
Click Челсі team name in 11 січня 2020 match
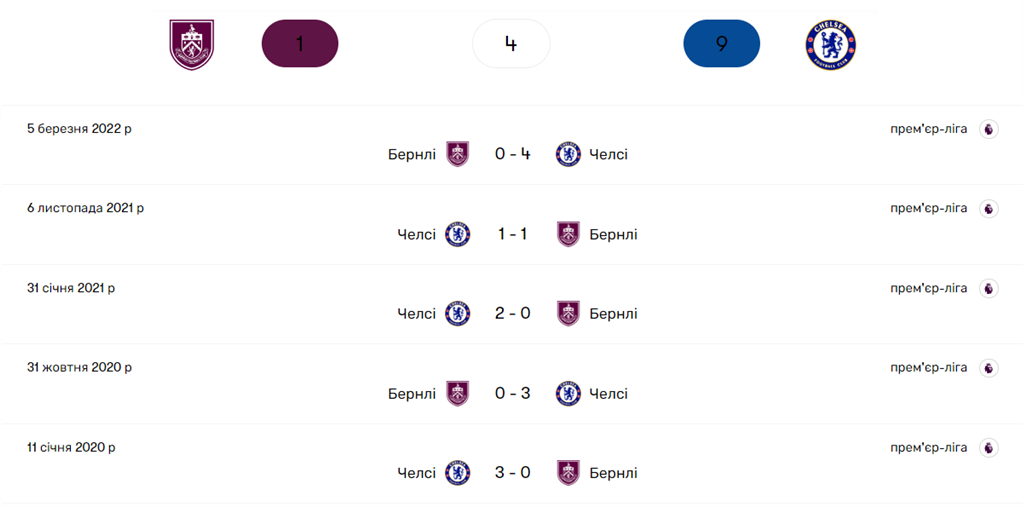(x=416, y=473)
